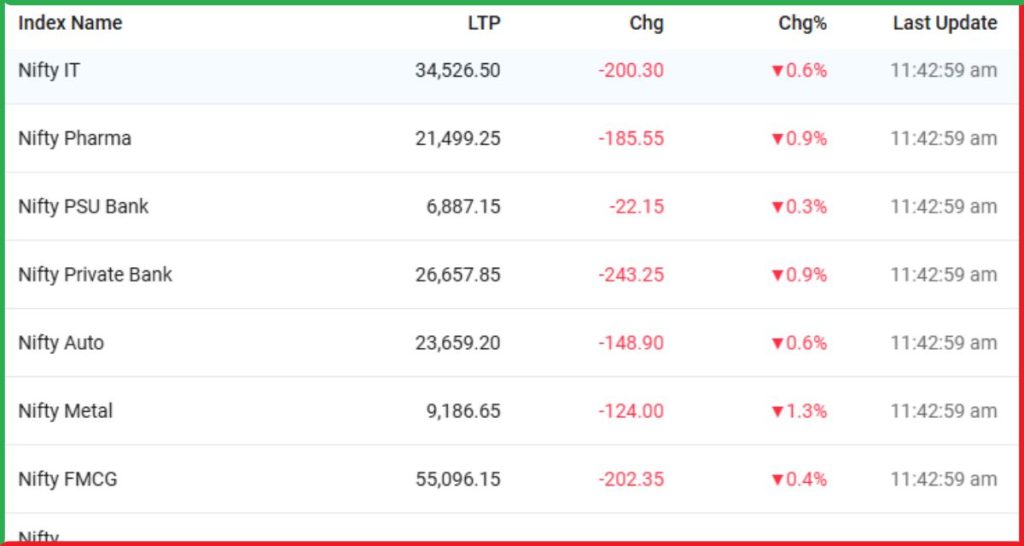The width and height of the screenshot is (1024, 546).
Task: Click the down triangle in Nifty FMCG row
Action: tap(777, 480)
